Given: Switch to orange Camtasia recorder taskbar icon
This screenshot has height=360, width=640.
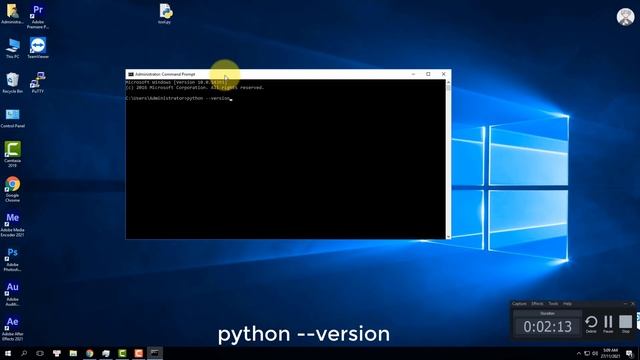Looking at the screenshot, I should coord(138,353).
